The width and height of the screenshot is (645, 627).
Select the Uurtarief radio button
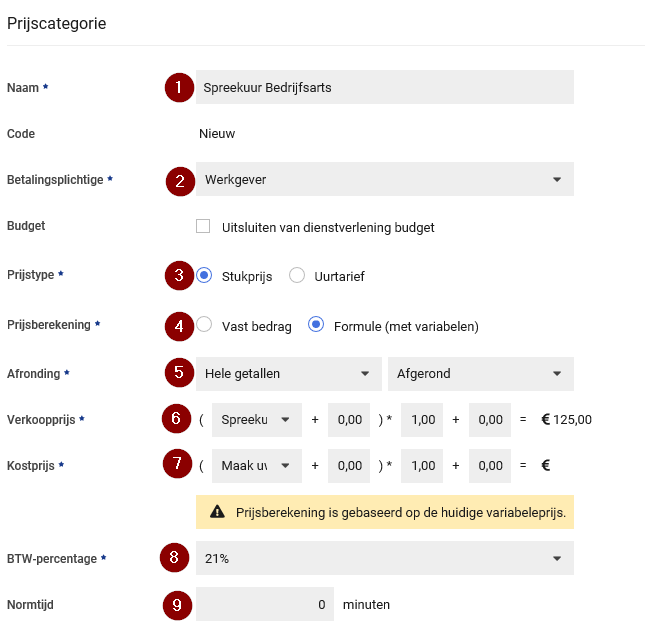(297, 275)
